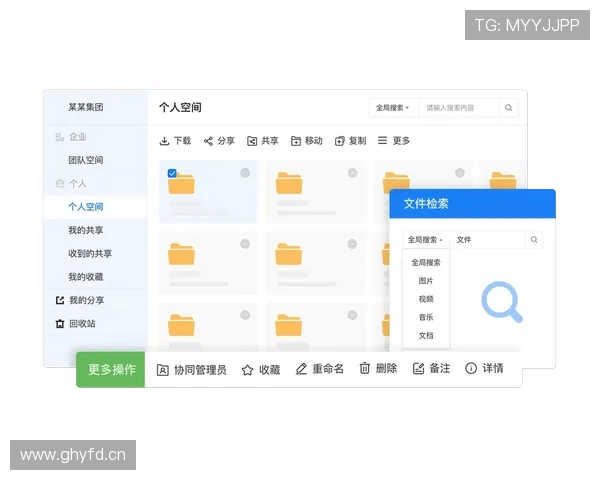Click the search magnifier in 个人空间 header

point(509,108)
